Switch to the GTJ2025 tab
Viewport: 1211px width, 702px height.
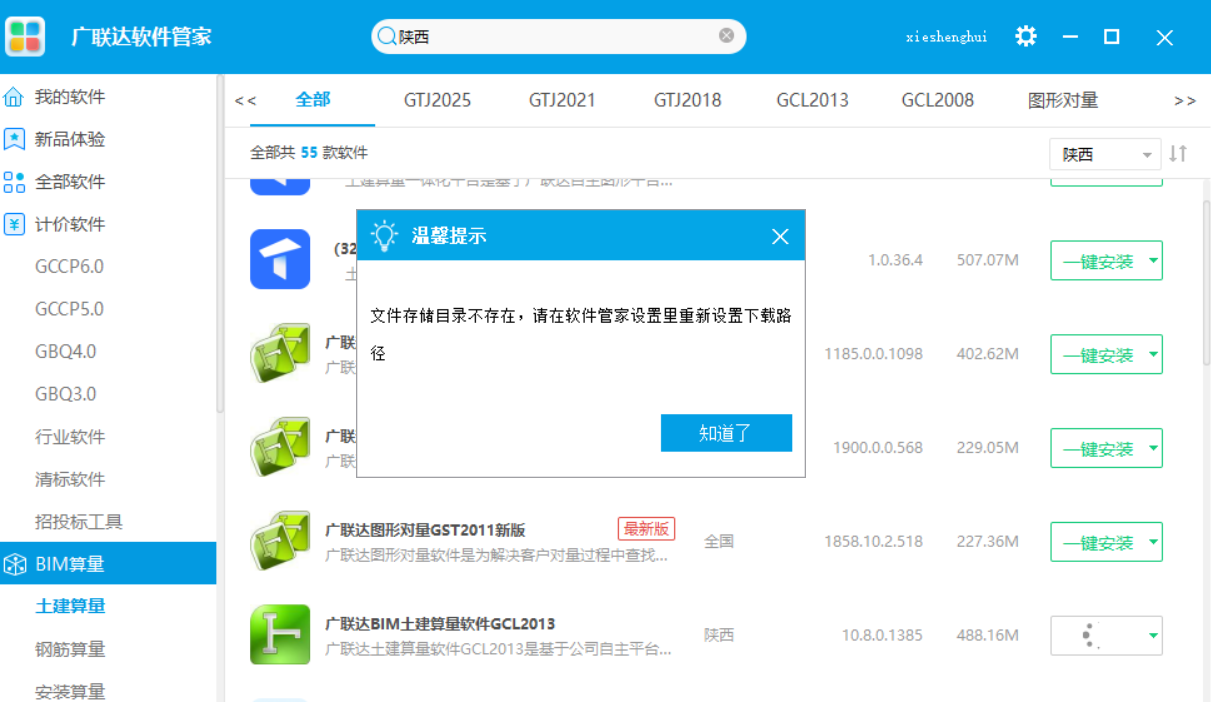(438, 100)
